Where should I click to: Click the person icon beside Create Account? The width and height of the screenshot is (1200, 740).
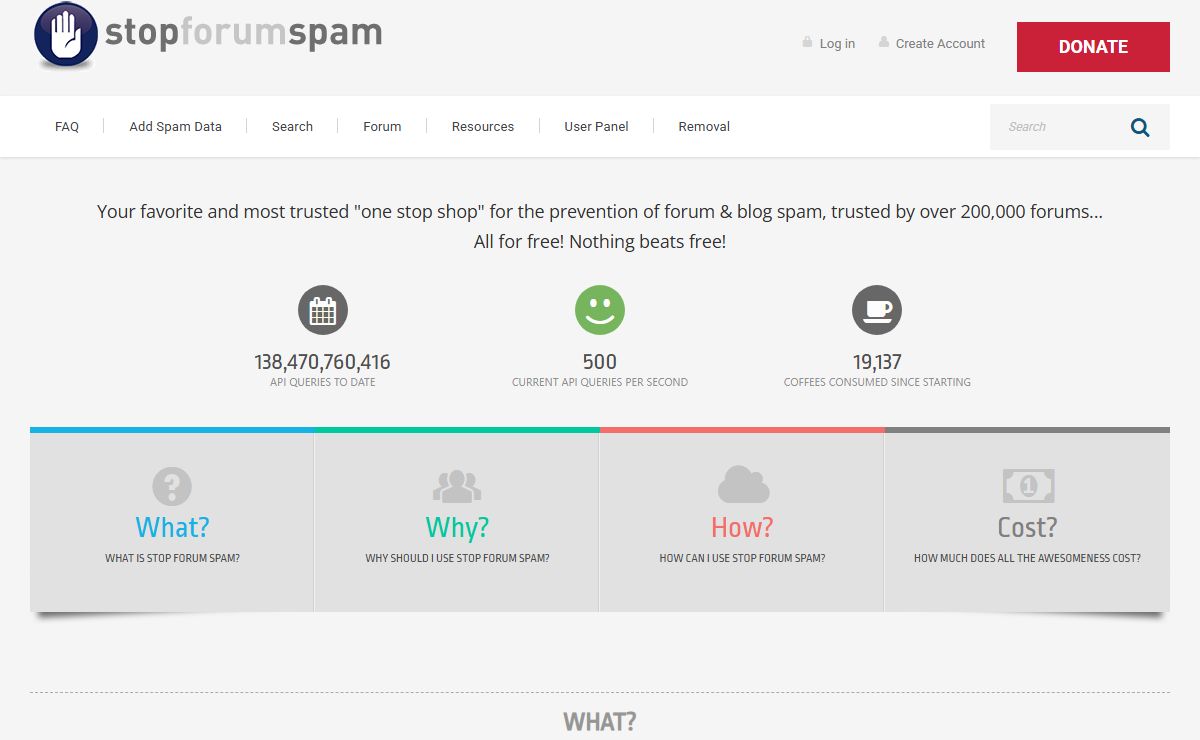[x=884, y=42]
